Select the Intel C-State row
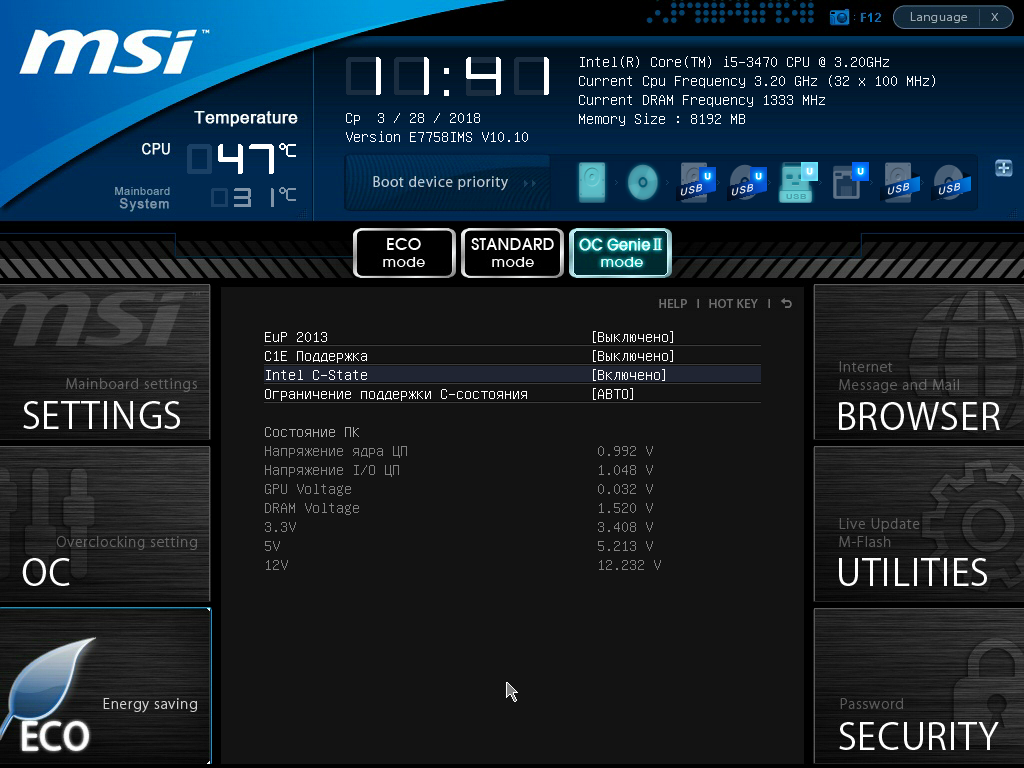 512,375
